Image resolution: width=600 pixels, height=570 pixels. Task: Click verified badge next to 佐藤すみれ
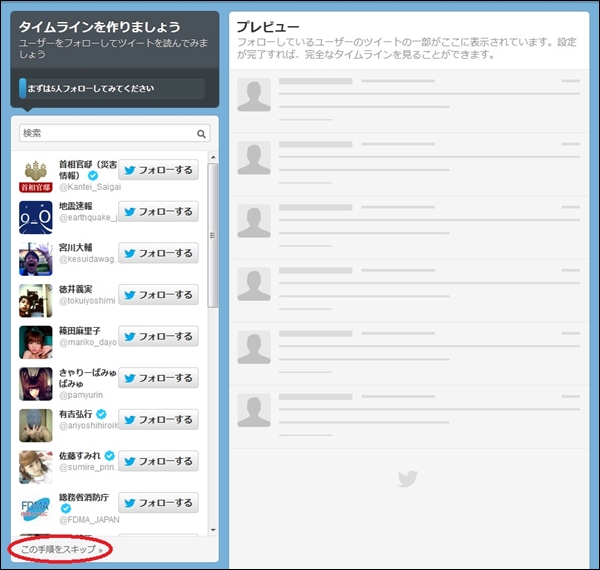tap(110, 456)
